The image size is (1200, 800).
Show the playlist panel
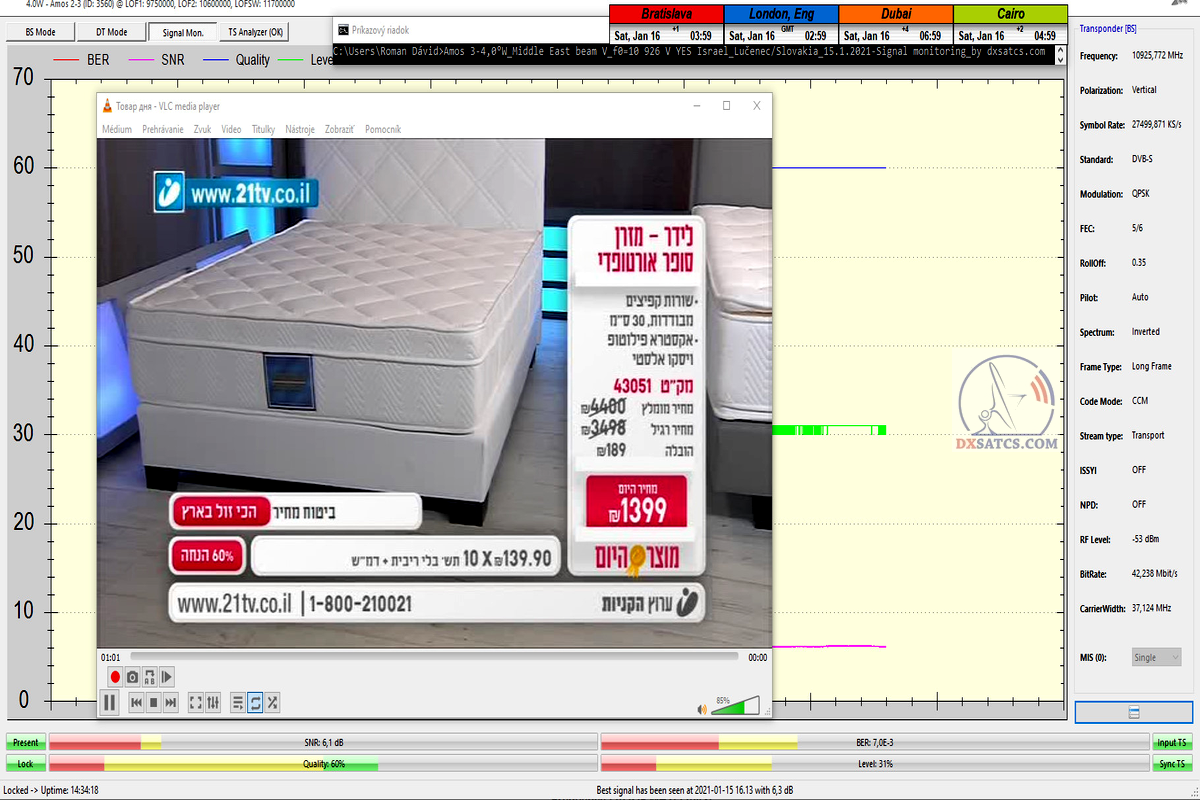point(238,703)
